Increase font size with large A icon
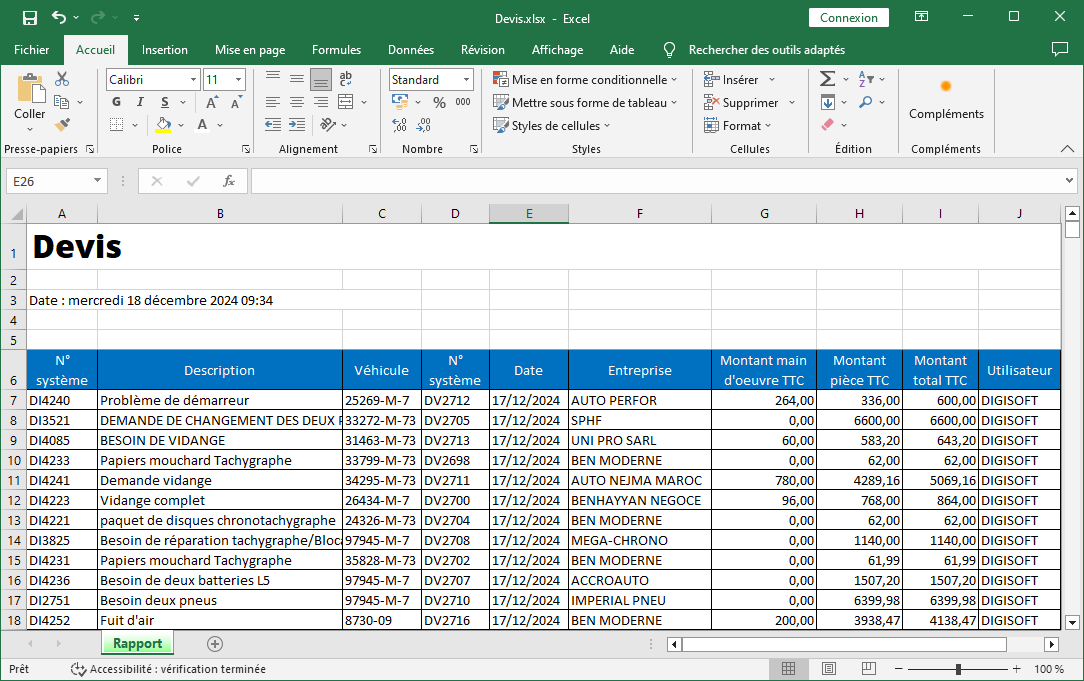1084x681 pixels. point(212,102)
